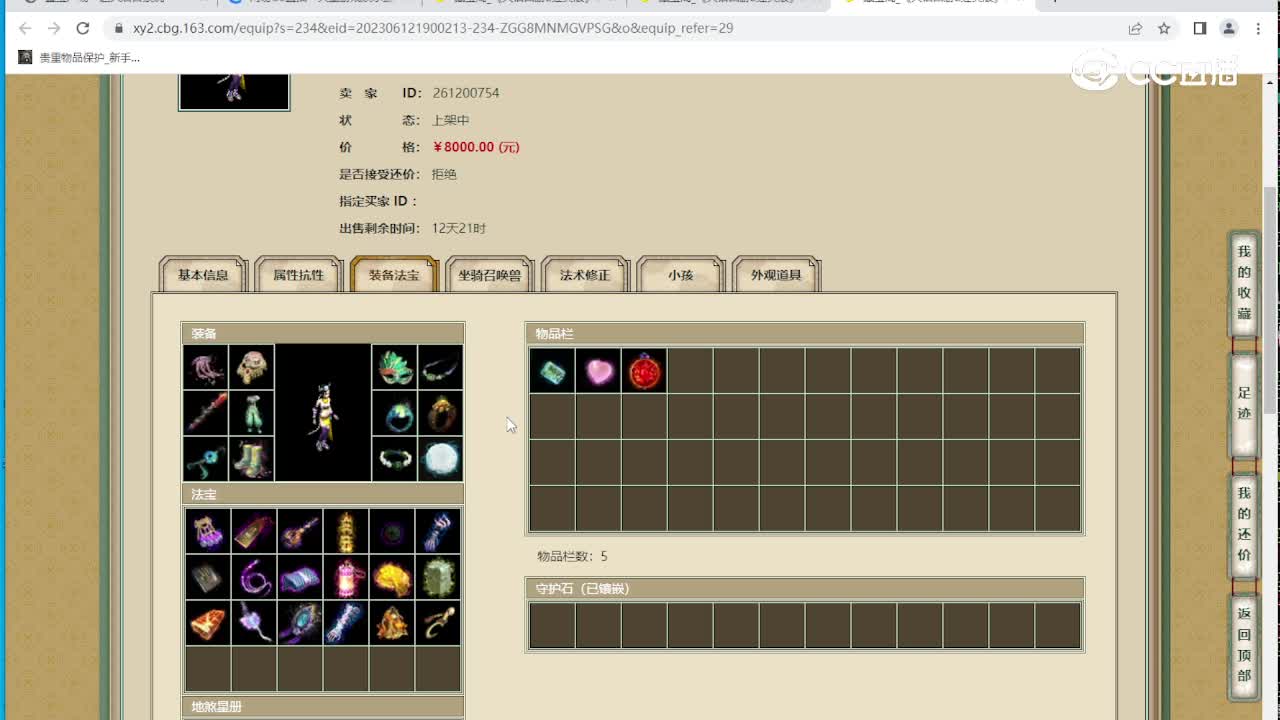
Task: Click the glowing blue ring icon
Action: [394, 413]
